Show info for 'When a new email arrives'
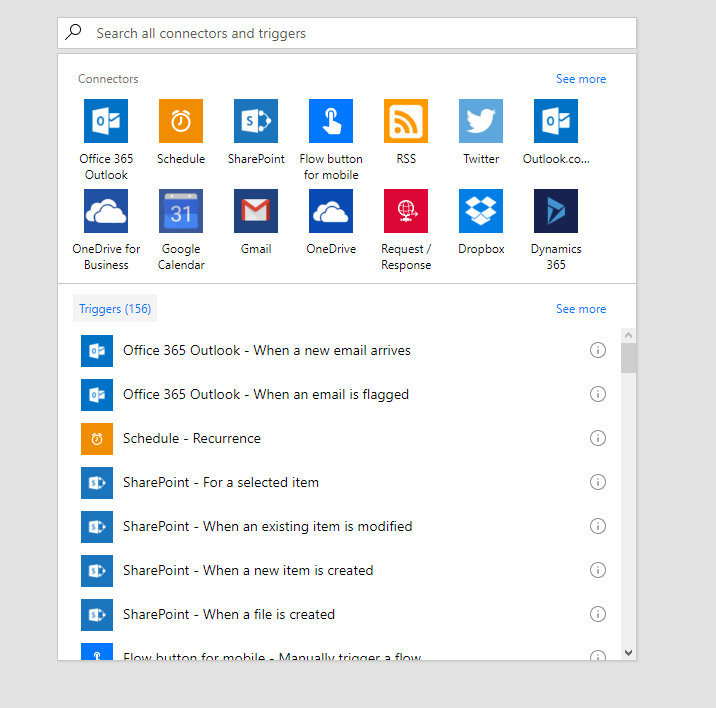Image resolution: width=716 pixels, height=708 pixels. [598, 350]
